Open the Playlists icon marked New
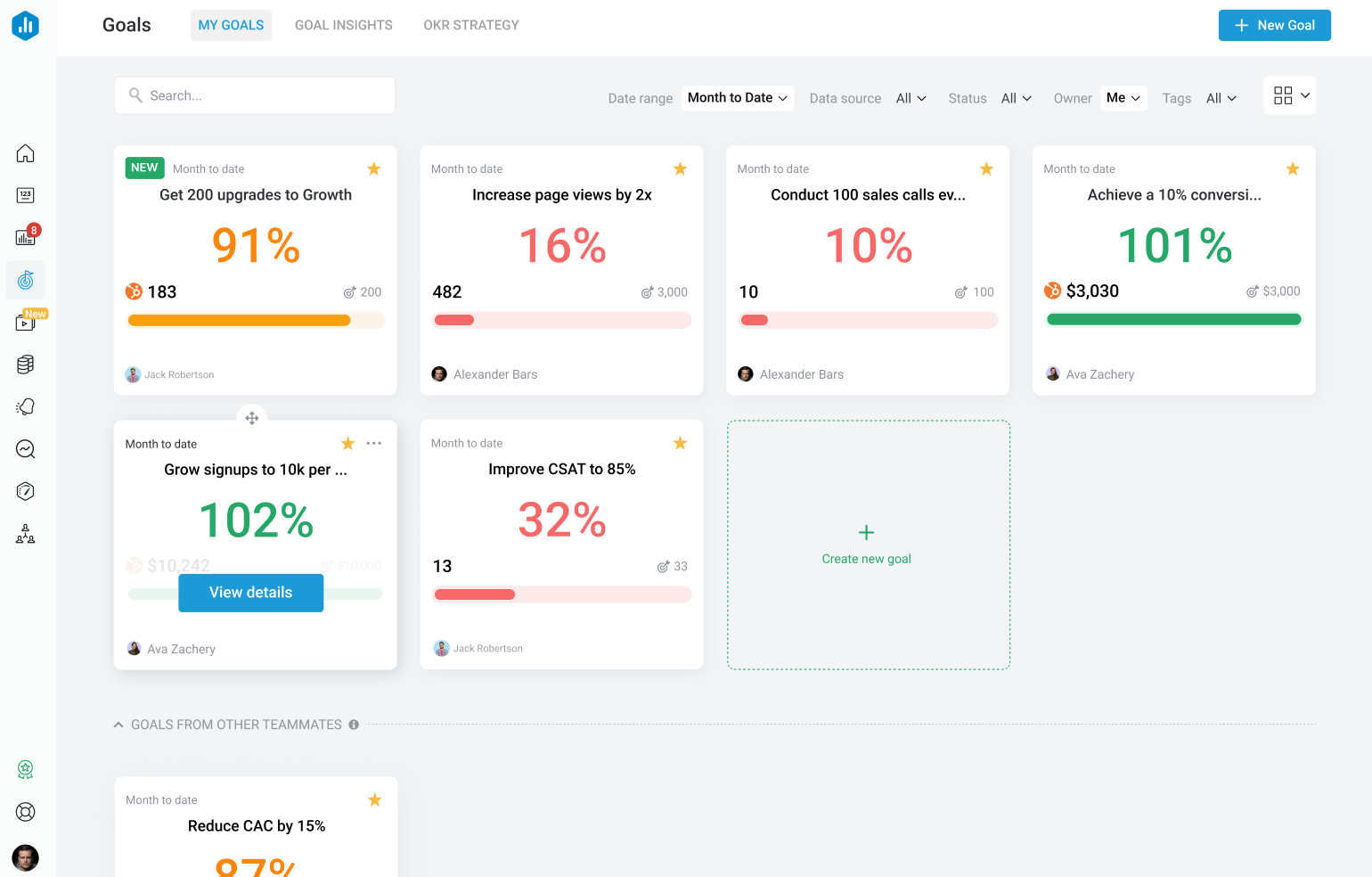The height and width of the screenshot is (877, 1372). pos(25,322)
